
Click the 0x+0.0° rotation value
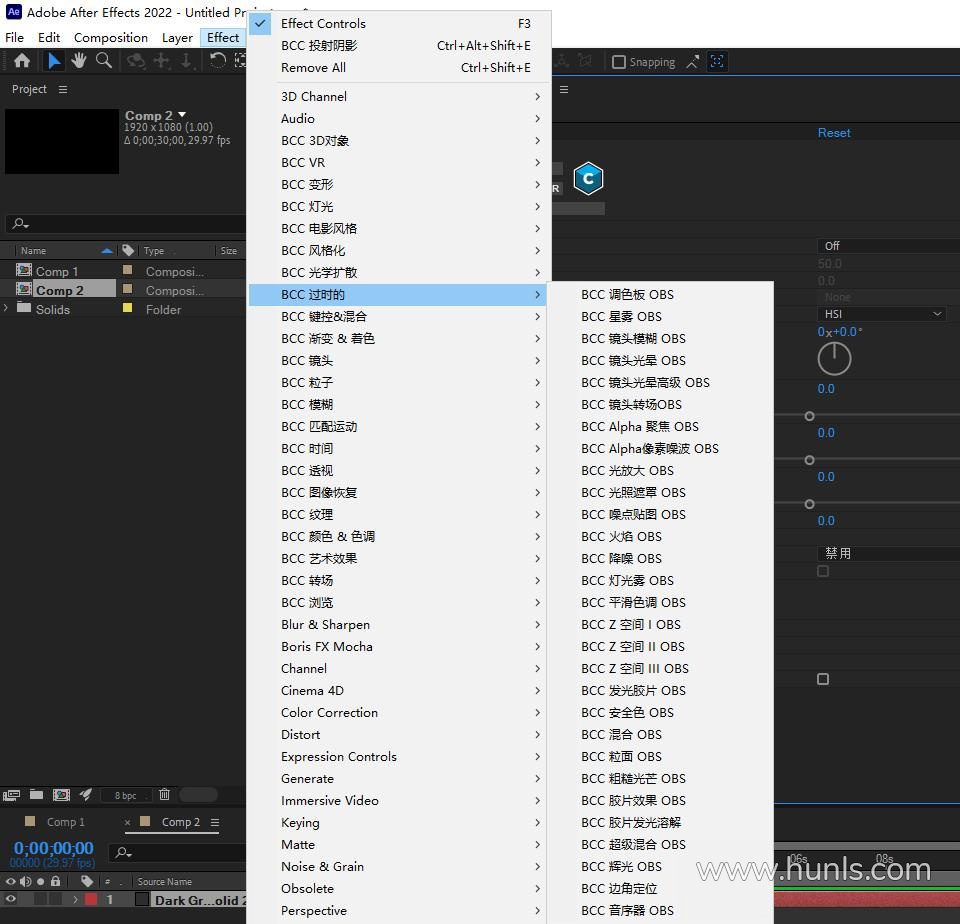point(839,332)
